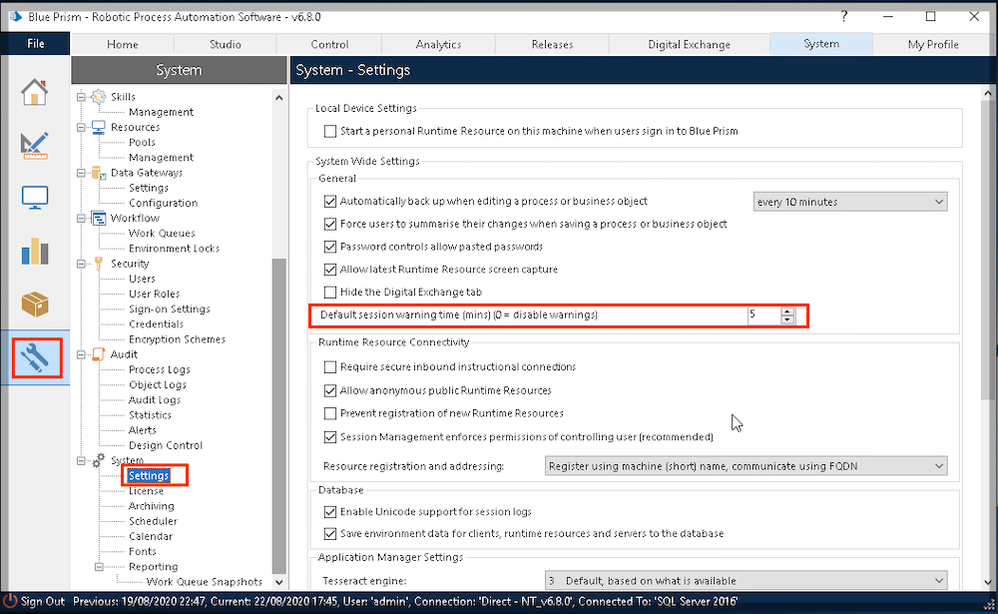Toggle Unicode support for session logs

click(330, 512)
